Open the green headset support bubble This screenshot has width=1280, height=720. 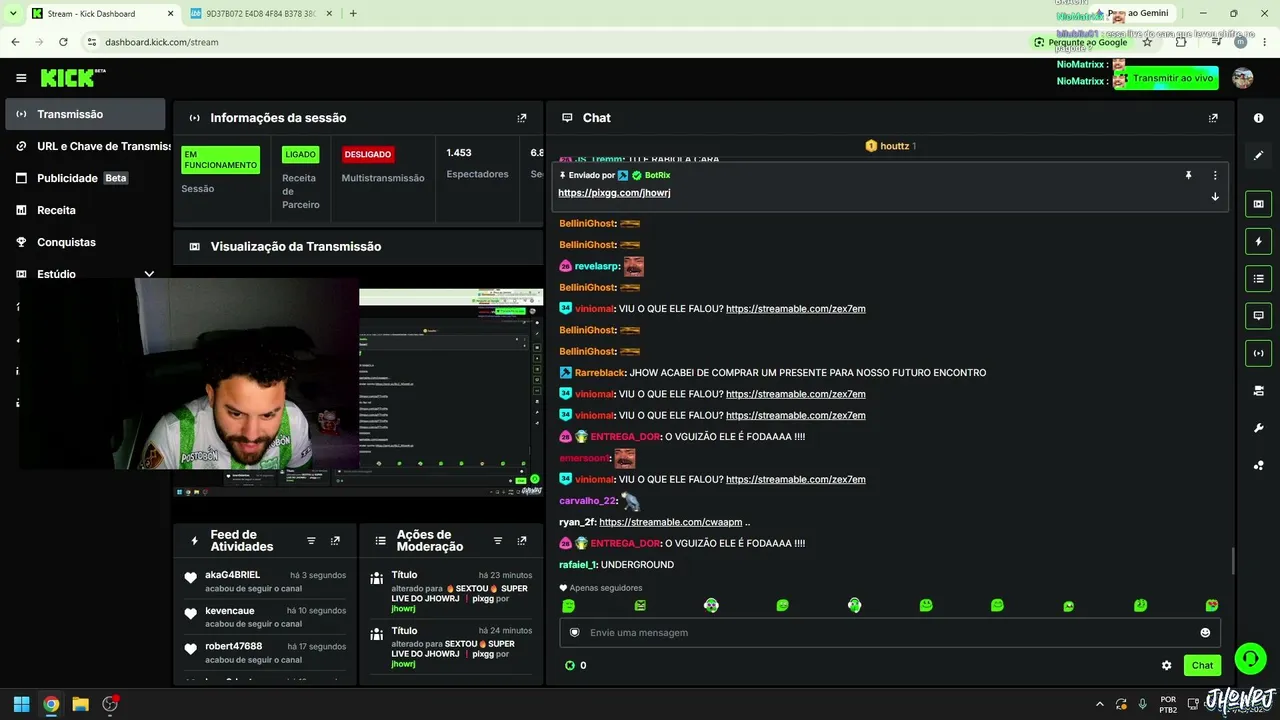coord(1250,658)
